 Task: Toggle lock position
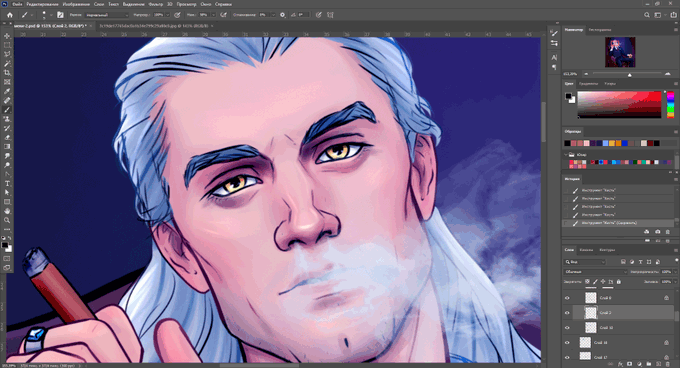coord(603,281)
